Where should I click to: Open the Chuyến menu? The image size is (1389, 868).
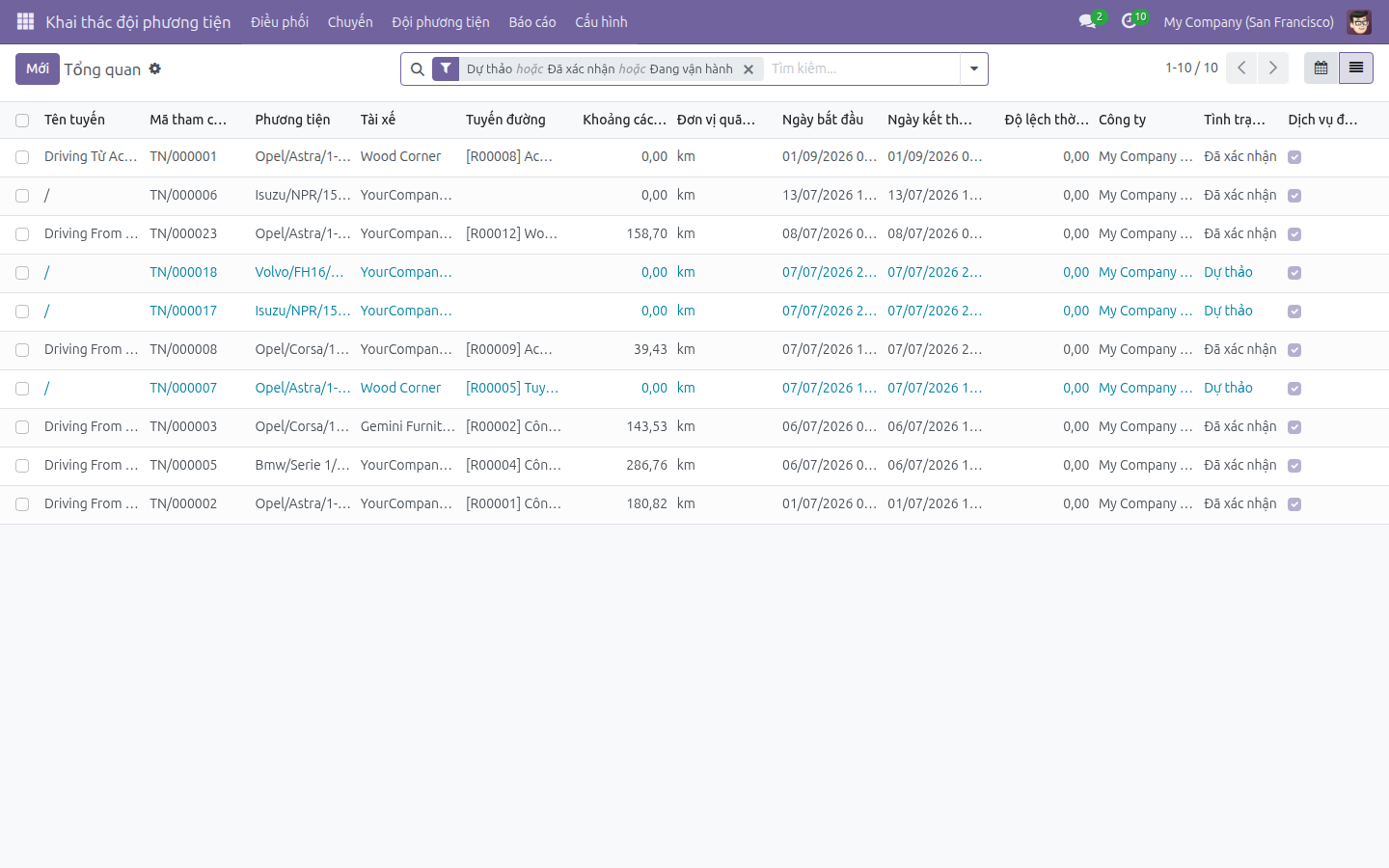[x=350, y=21]
